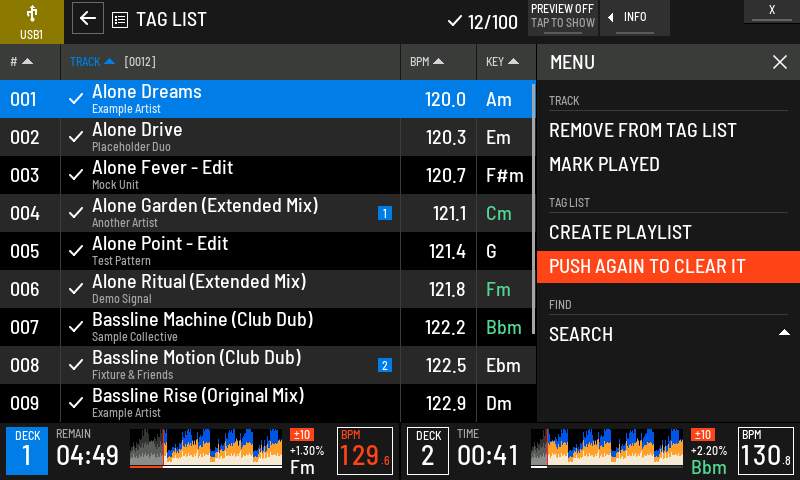Seek in Deck 2 waveform overview
Viewport: 800px width, 480px height.
pyautogui.click(x=607, y=448)
